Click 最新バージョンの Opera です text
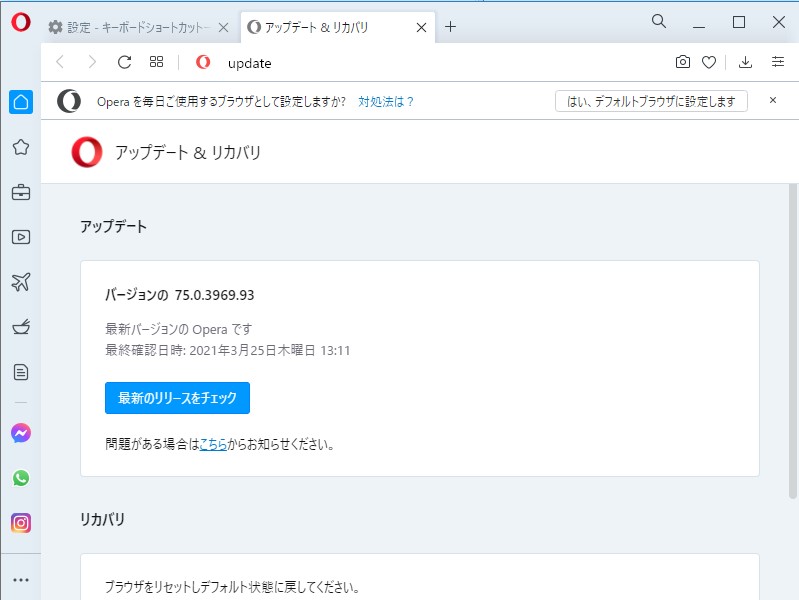The image size is (799, 600). click(178, 329)
